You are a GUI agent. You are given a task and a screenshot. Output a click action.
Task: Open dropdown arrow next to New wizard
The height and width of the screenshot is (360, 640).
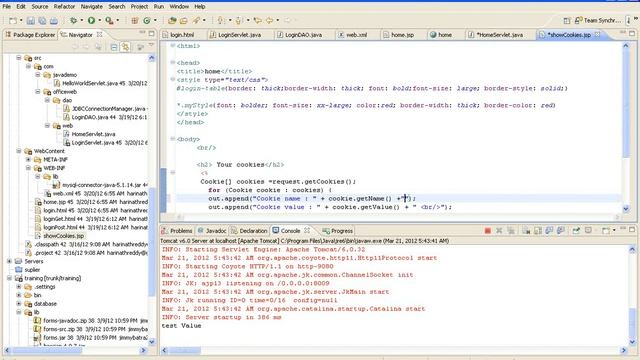click(21, 20)
